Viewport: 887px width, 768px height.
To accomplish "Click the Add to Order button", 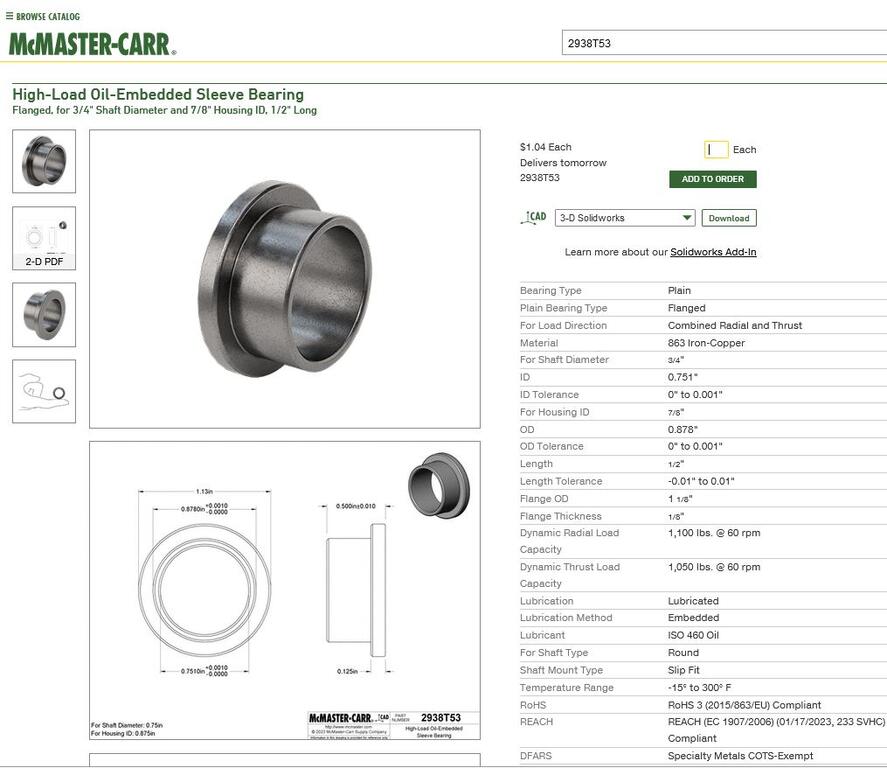I will point(713,179).
